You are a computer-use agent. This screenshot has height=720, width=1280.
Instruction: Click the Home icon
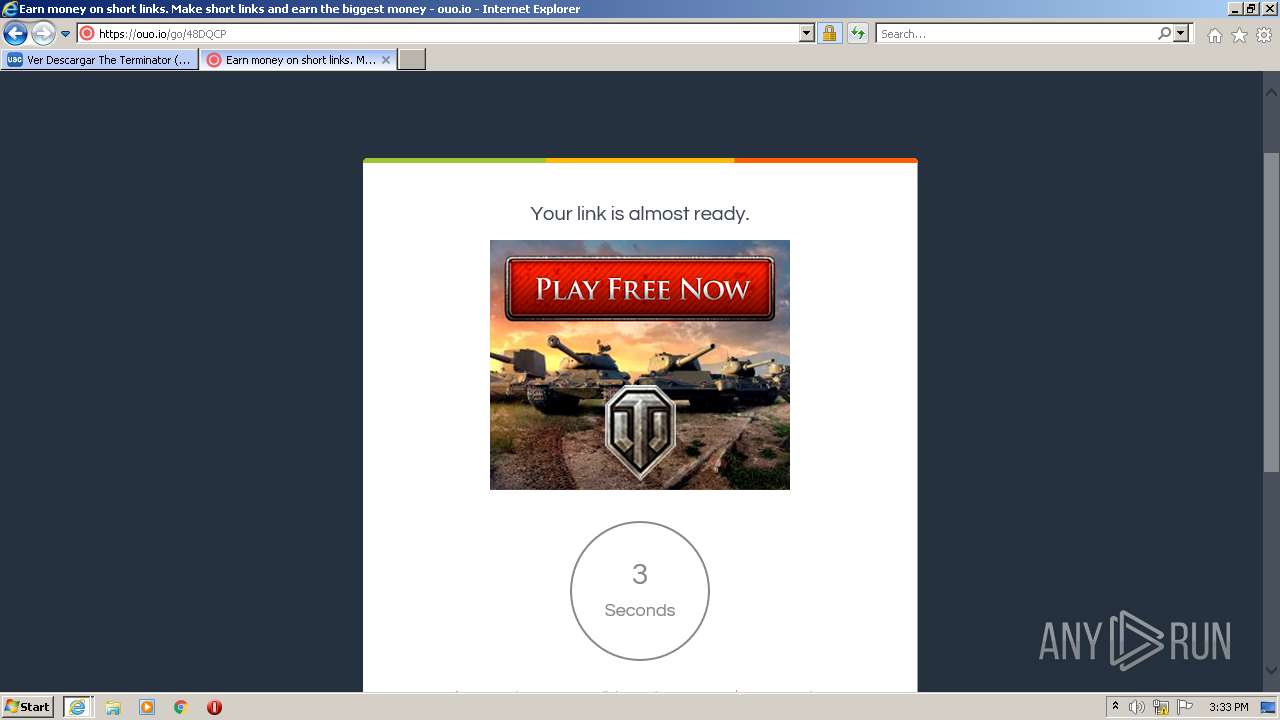tap(1214, 35)
